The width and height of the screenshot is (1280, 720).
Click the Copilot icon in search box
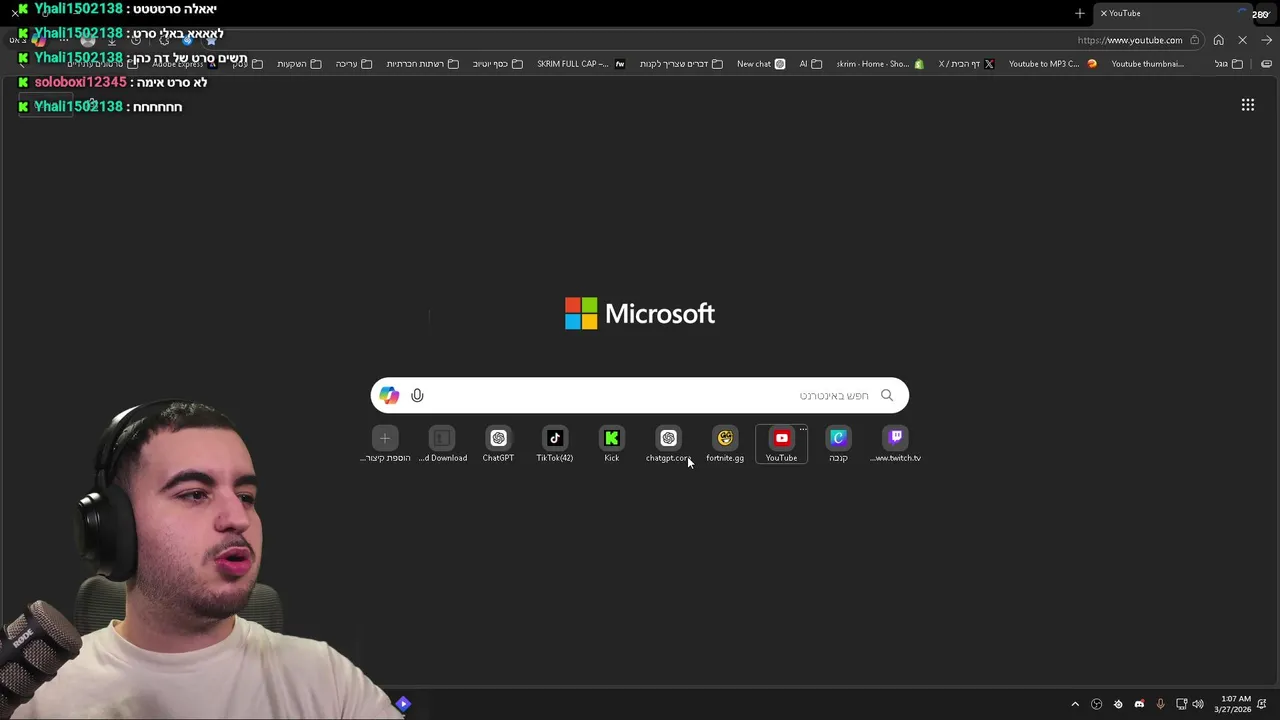click(x=389, y=395)
